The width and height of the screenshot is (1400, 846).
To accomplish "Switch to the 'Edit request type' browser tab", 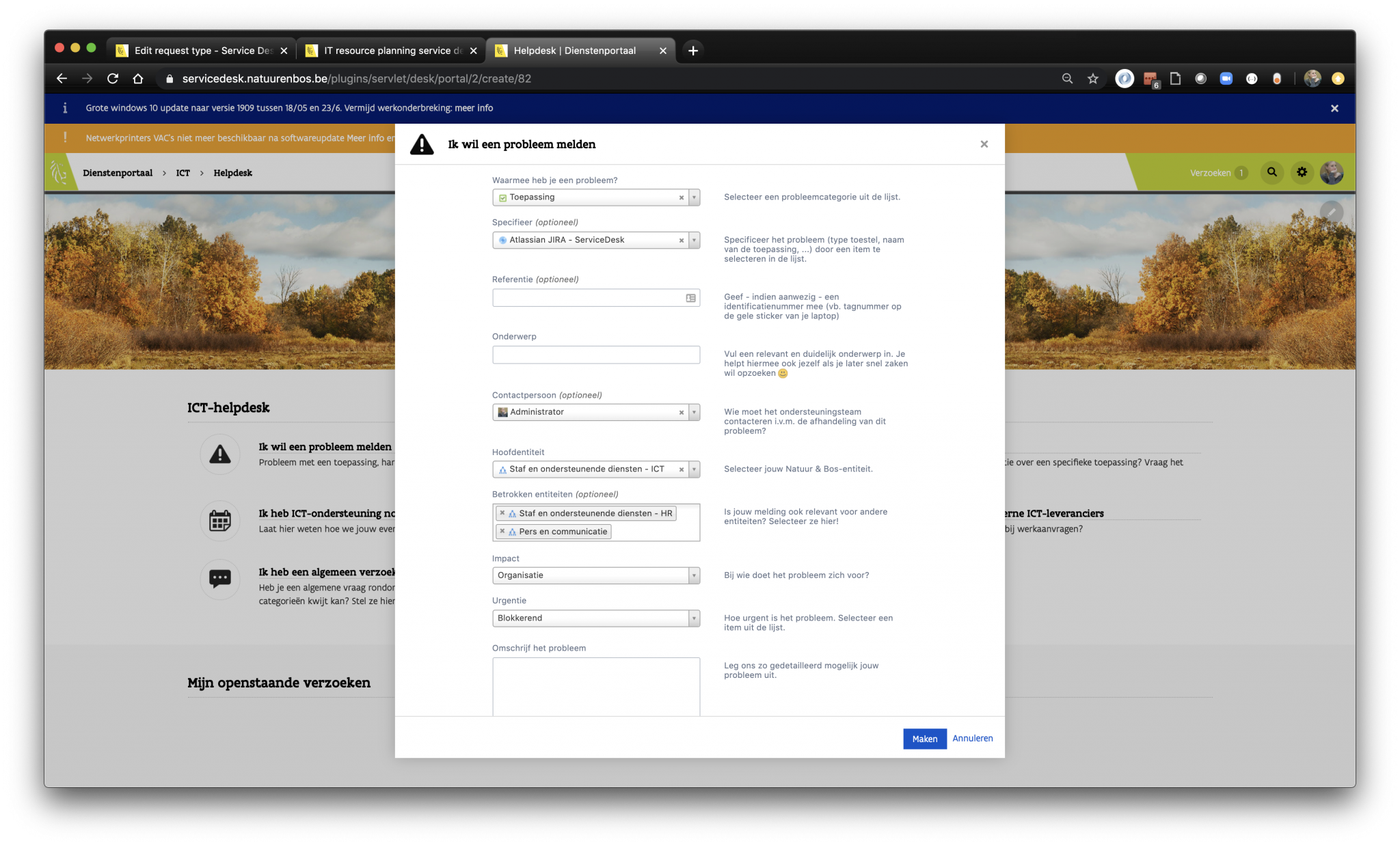I will 198,50.
